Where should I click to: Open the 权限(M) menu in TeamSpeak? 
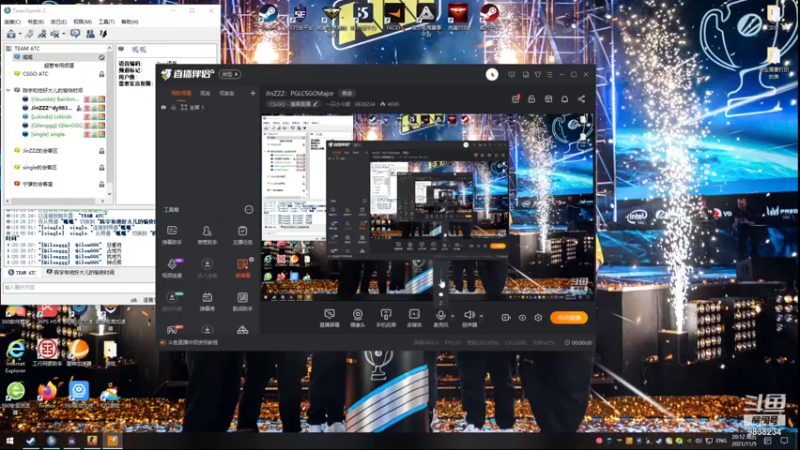click(82, 22)
